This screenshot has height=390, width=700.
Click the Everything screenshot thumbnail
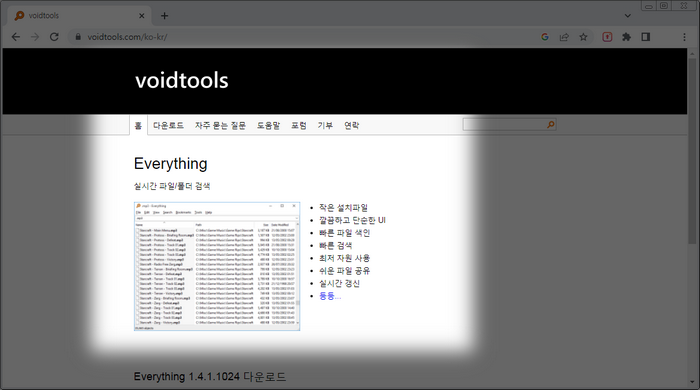point(217,266)
